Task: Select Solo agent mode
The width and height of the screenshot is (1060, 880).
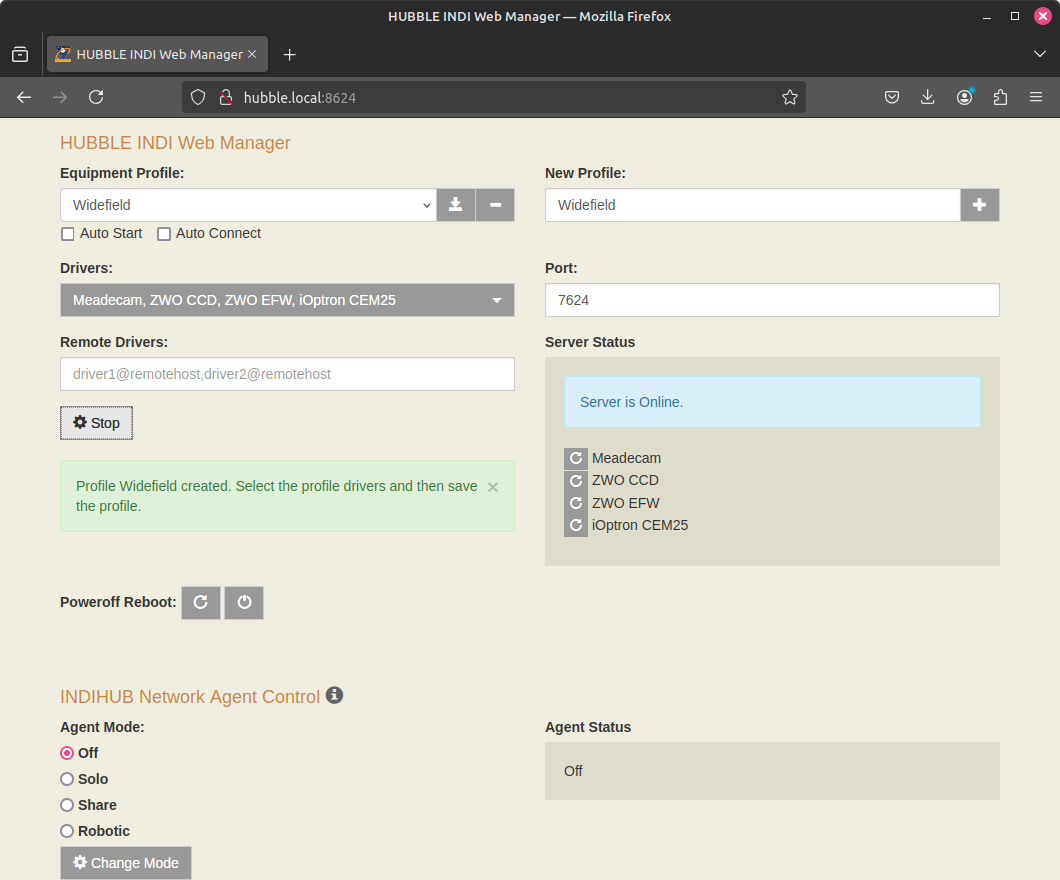Action: pos(67,779)
